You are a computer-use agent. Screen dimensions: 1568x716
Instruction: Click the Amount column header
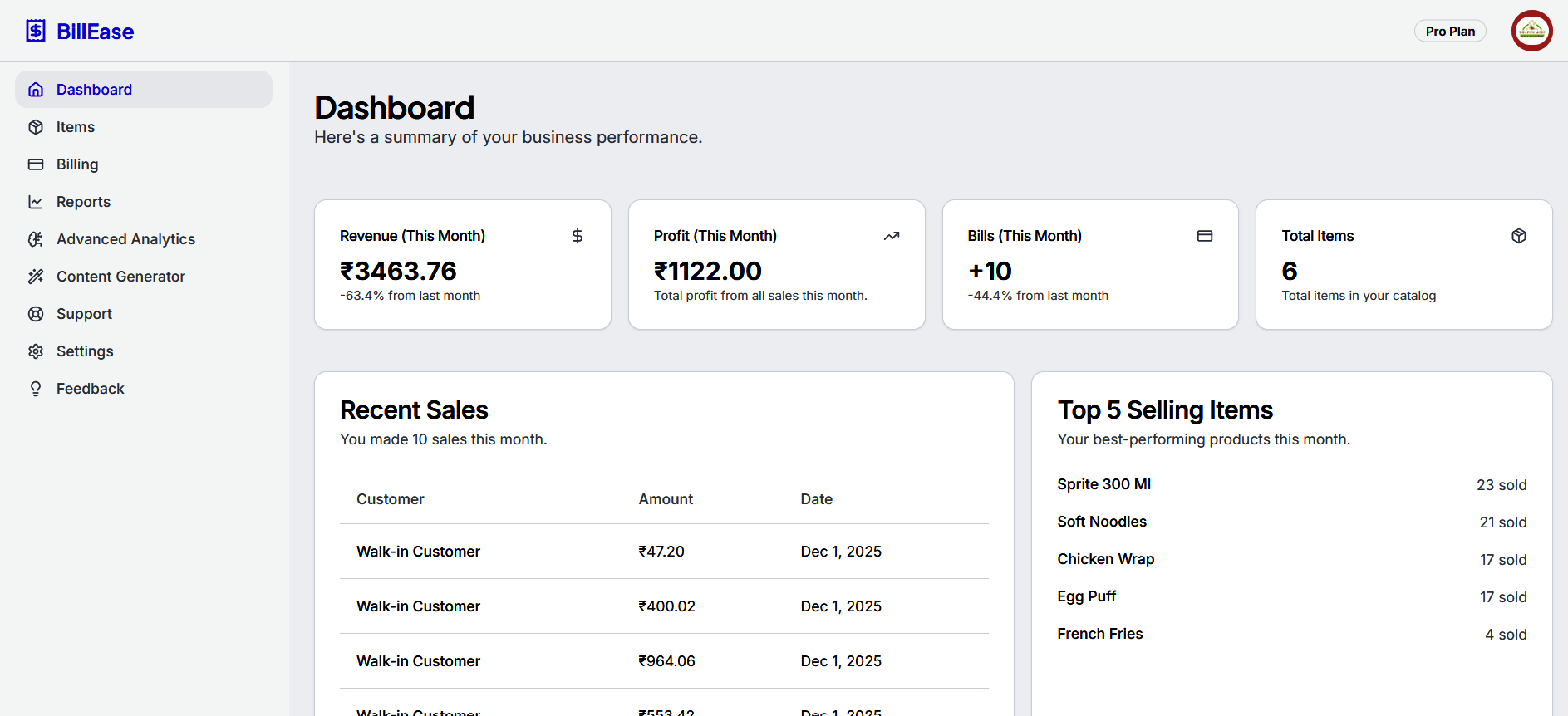click(666, 499)
